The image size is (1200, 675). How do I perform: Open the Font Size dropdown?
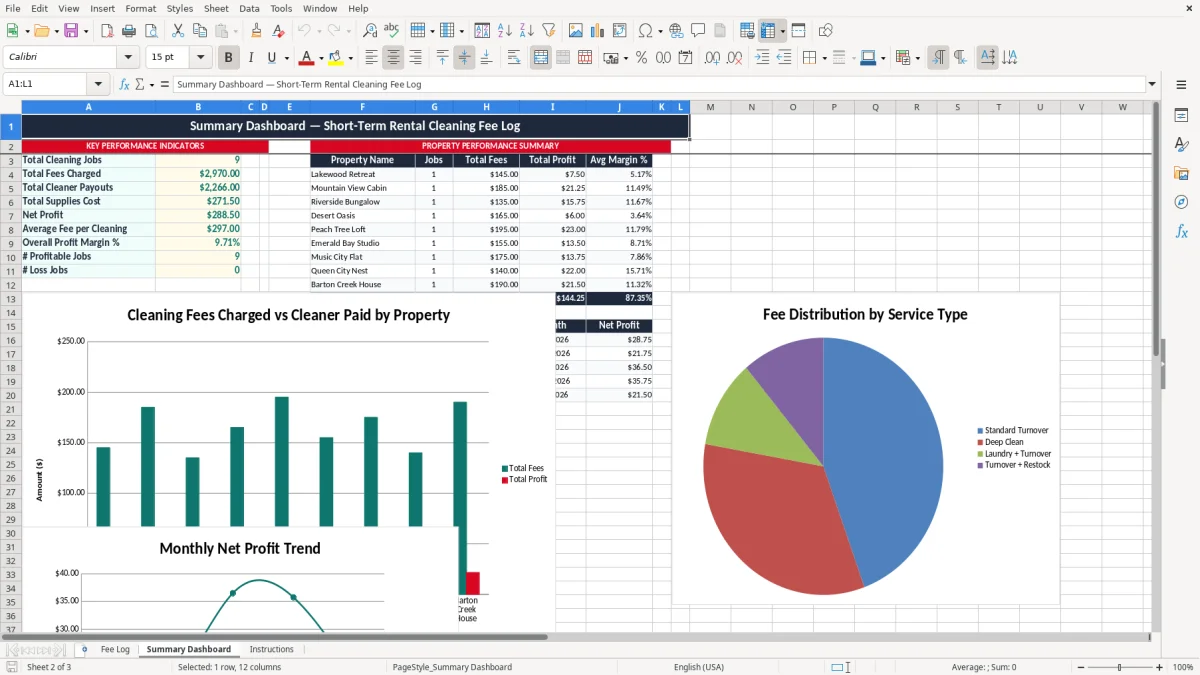pos(200,58)
